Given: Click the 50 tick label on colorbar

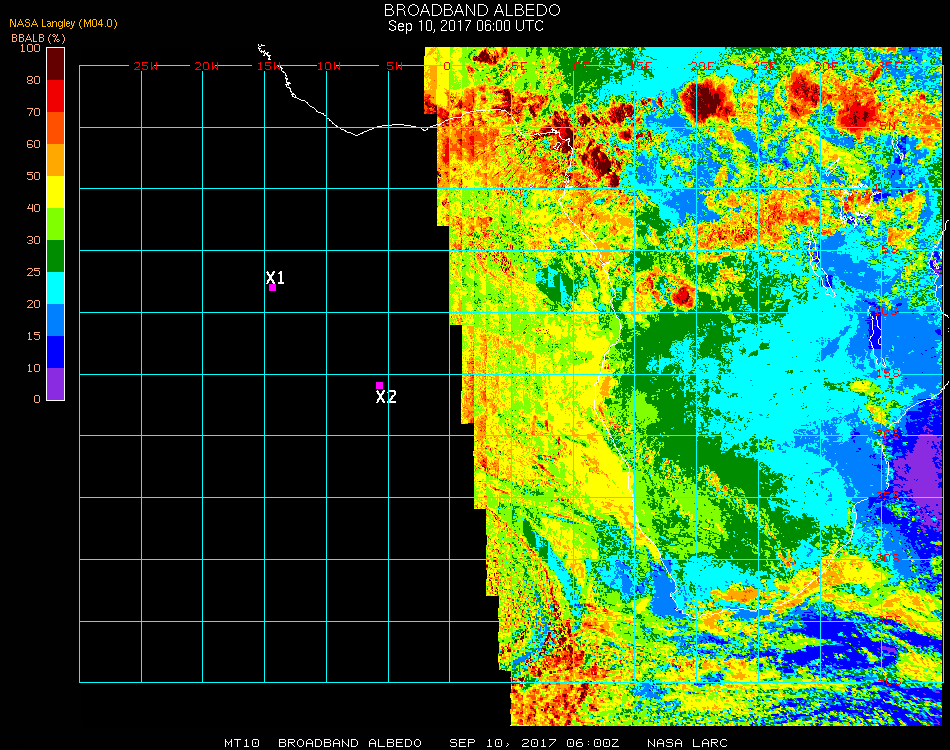Looking at the screenshot, I should [33, 176].
